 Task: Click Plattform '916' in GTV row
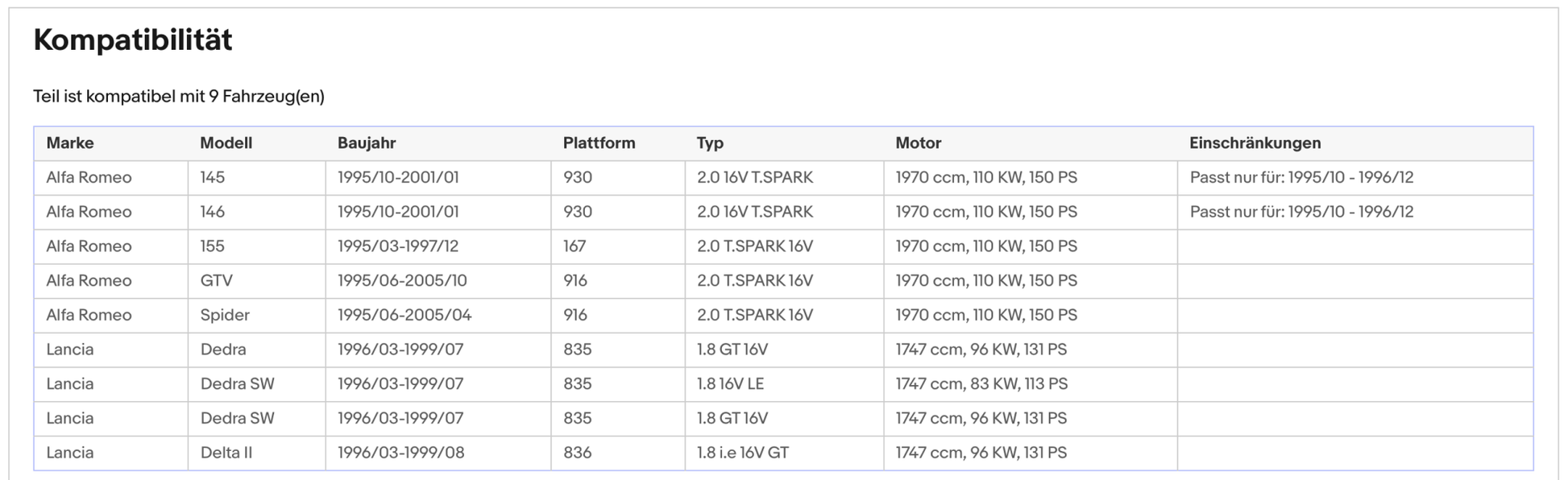(x=575, y=281)
